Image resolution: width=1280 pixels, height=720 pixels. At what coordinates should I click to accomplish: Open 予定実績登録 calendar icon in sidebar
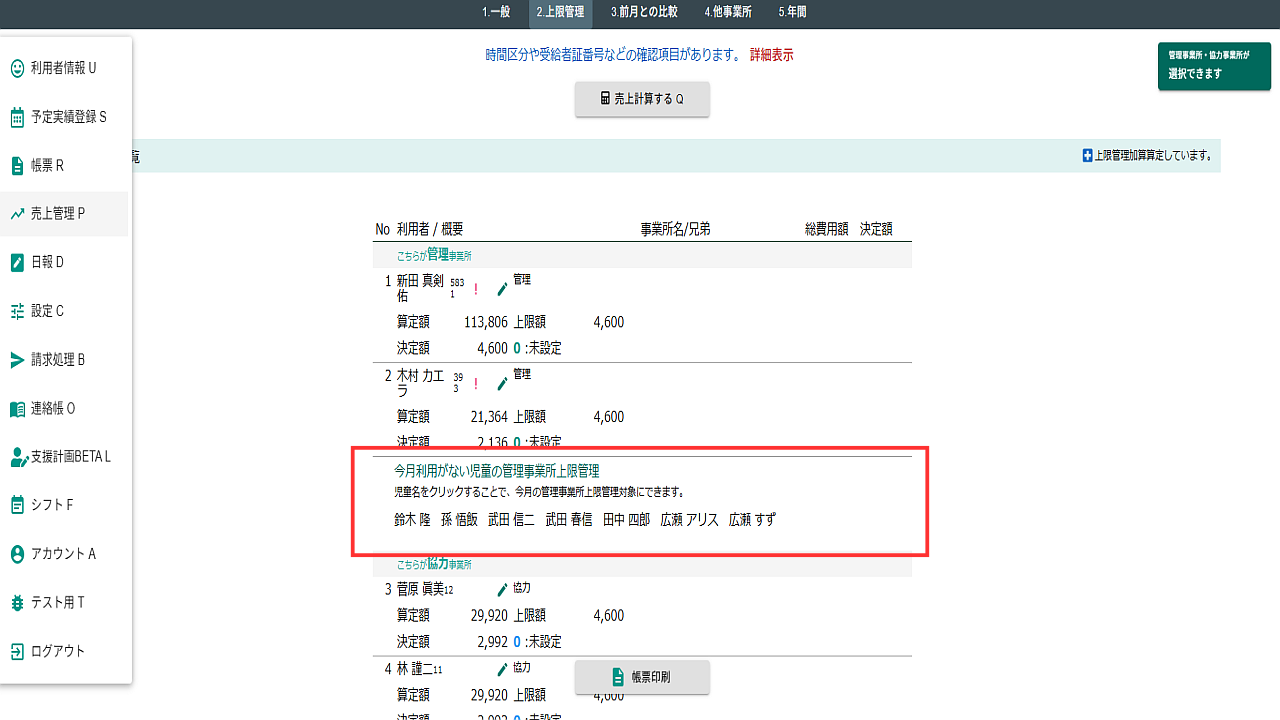(17, 117)
